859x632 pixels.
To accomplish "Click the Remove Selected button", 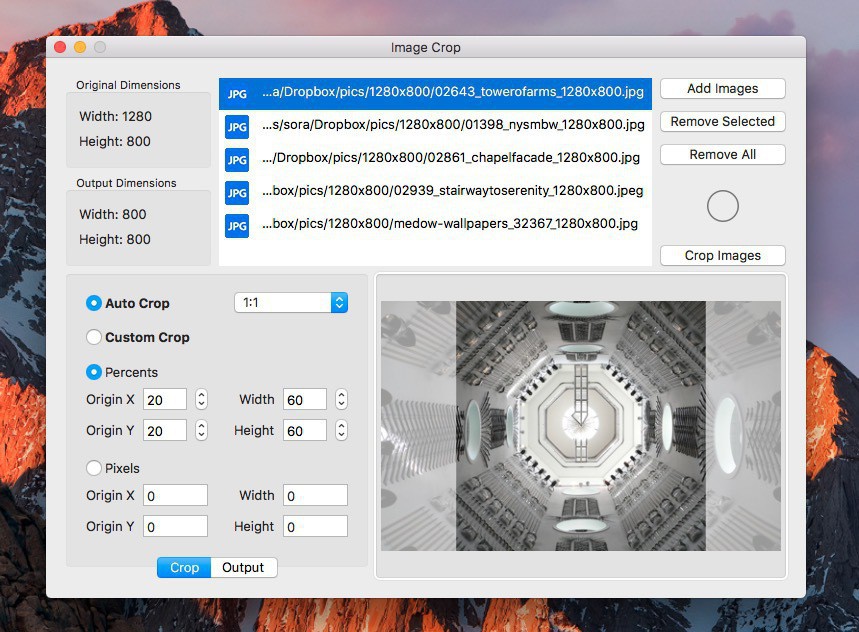I will tap(722, 121).
